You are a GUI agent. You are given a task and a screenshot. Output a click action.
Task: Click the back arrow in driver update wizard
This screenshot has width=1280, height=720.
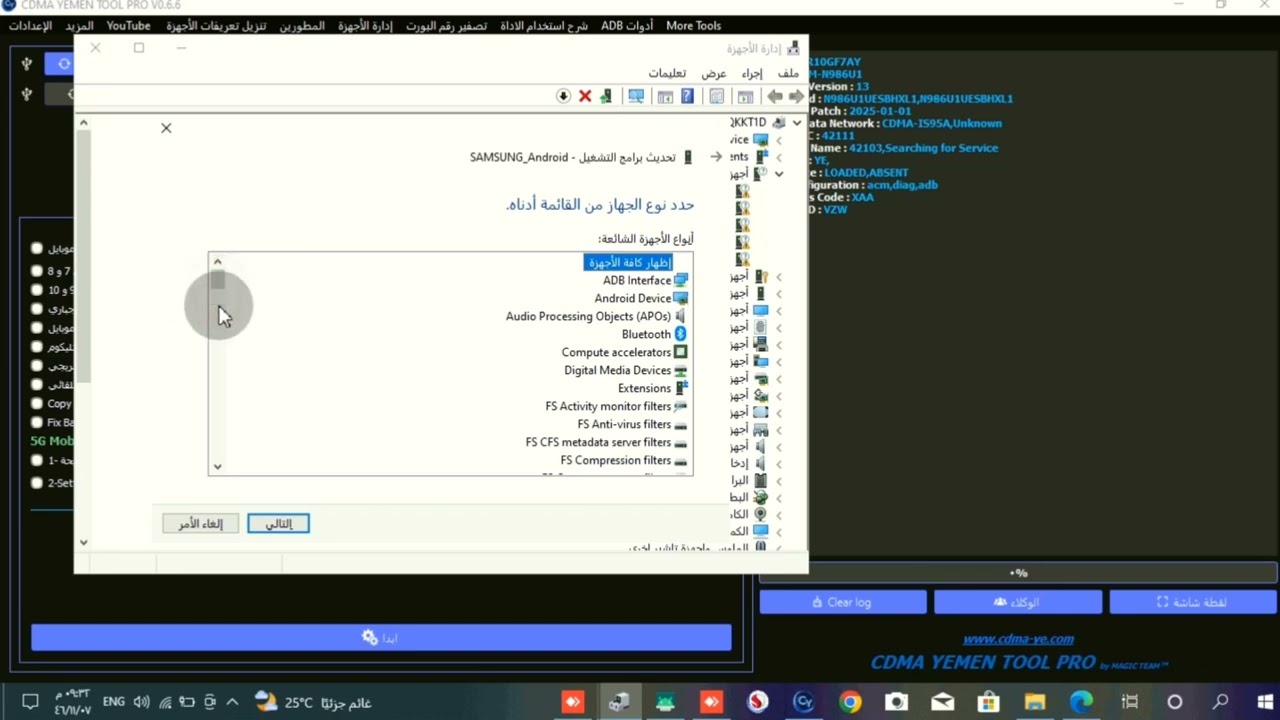[x=716, y=157]
